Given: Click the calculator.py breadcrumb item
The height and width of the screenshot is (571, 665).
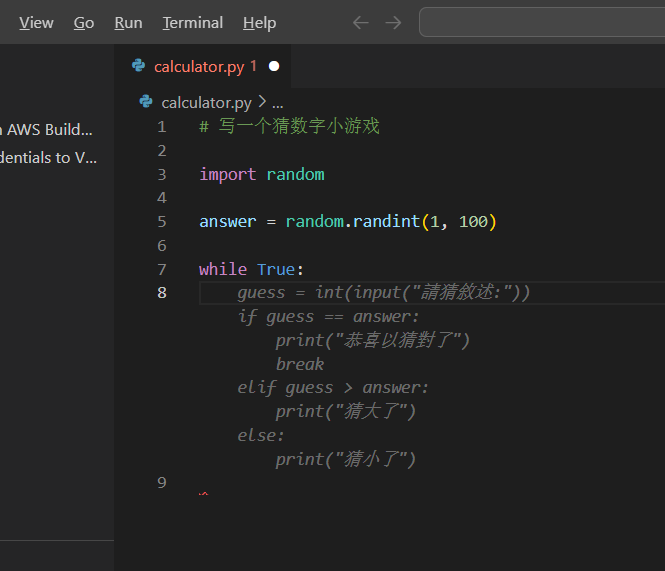Looking at the screenshot, I should (206, 102).
